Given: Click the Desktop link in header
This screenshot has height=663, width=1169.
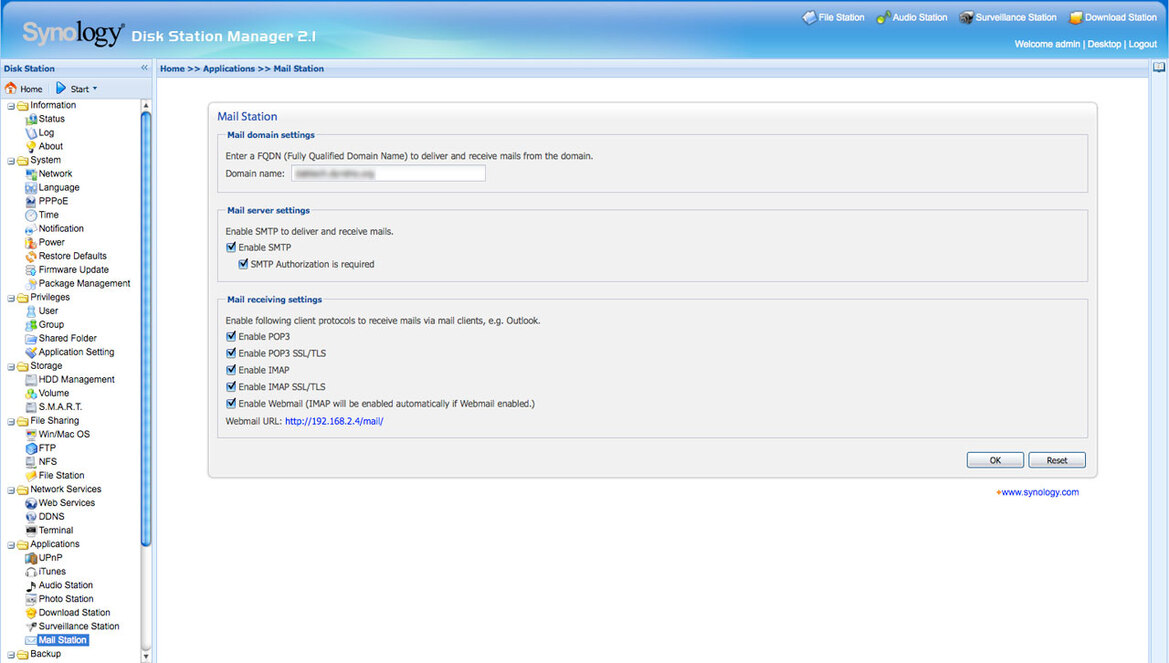Looking at the screenshot, I should [1104, 44].
